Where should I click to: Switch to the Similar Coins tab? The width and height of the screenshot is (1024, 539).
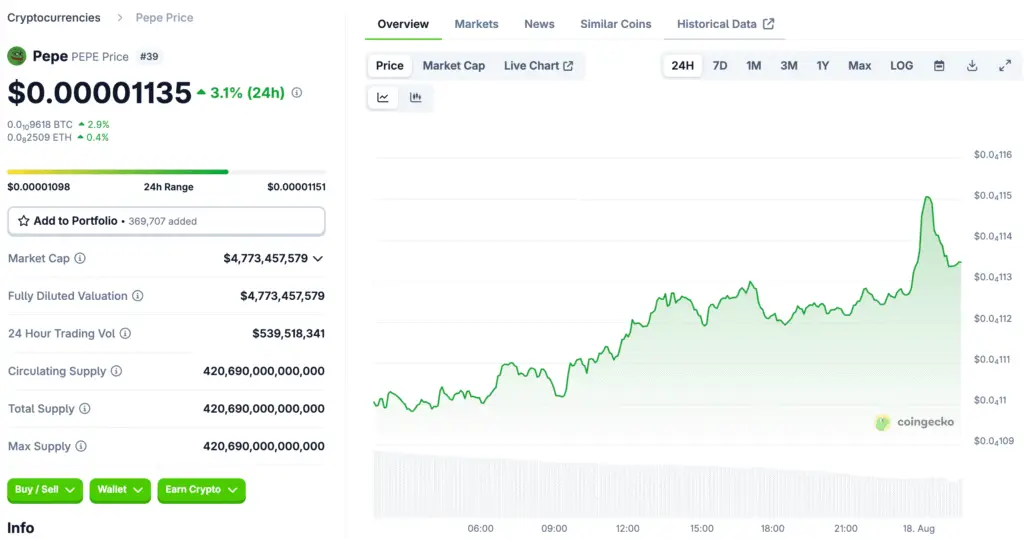point(616,24)
